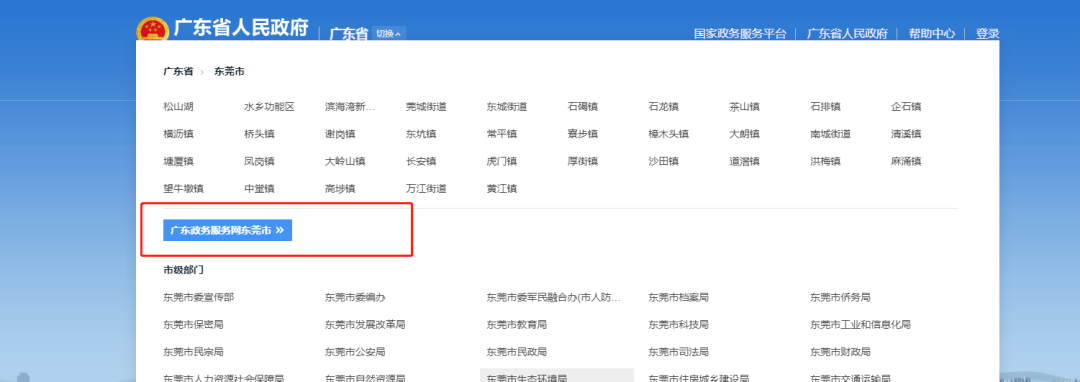
Task: Pick 谢岗镇 town
Action: (340, 134)
